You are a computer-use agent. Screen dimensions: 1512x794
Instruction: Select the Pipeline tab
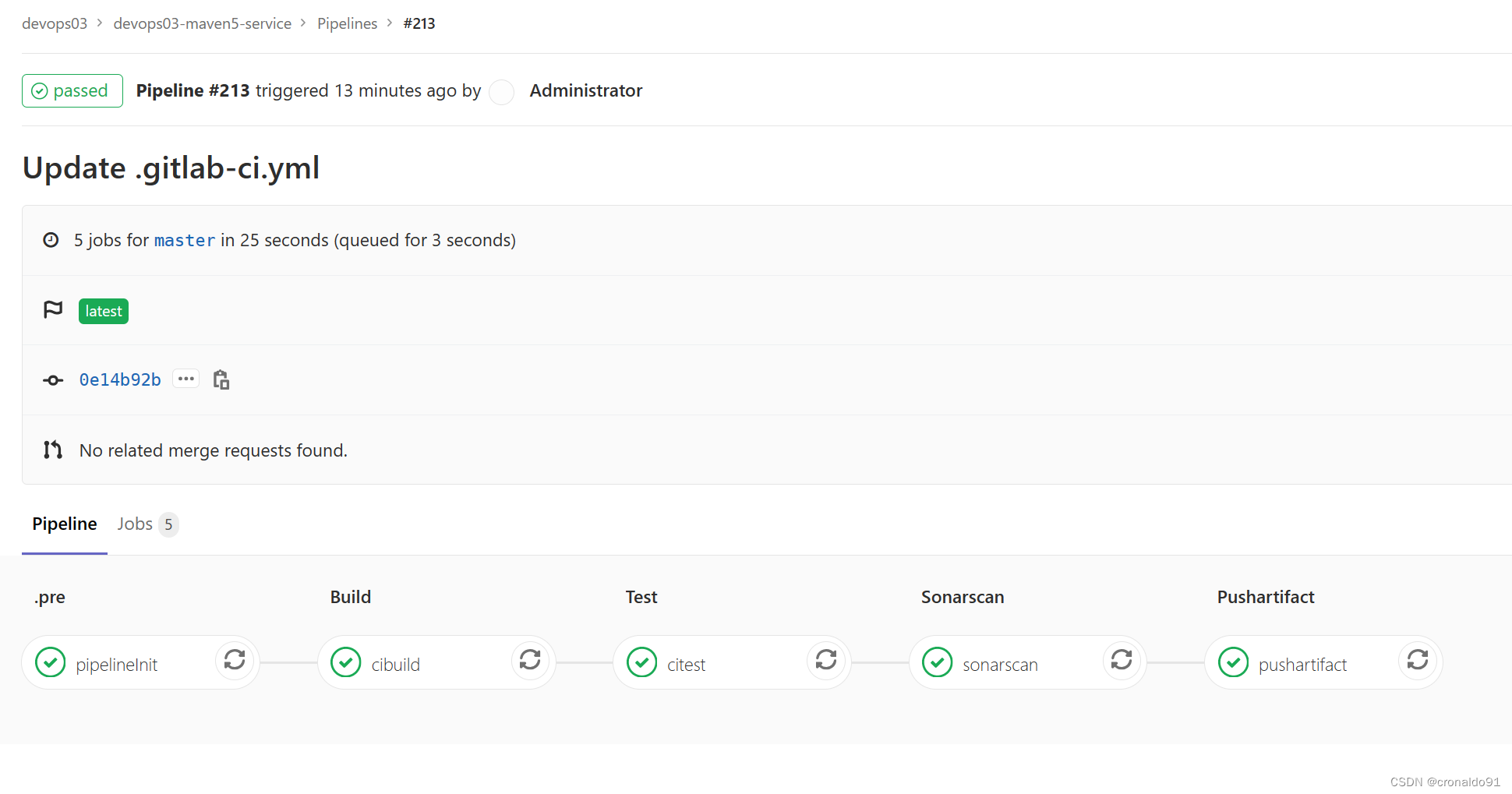click(x=64, y=524)
